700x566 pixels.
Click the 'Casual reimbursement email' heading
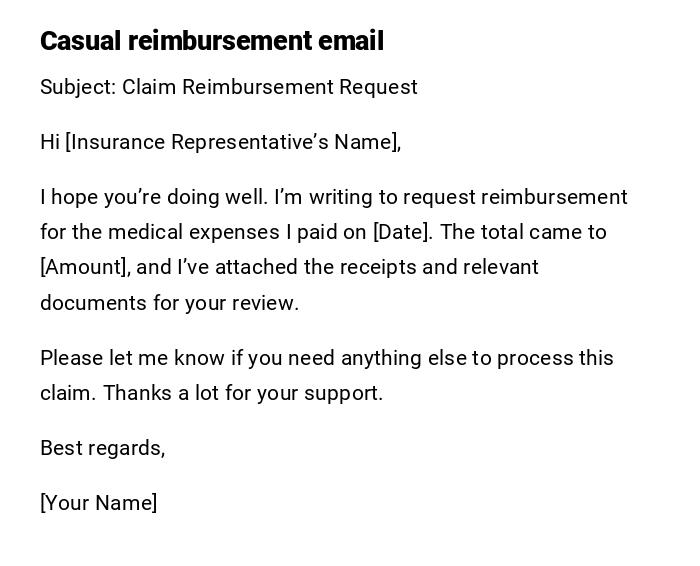[x=212, y=41]
